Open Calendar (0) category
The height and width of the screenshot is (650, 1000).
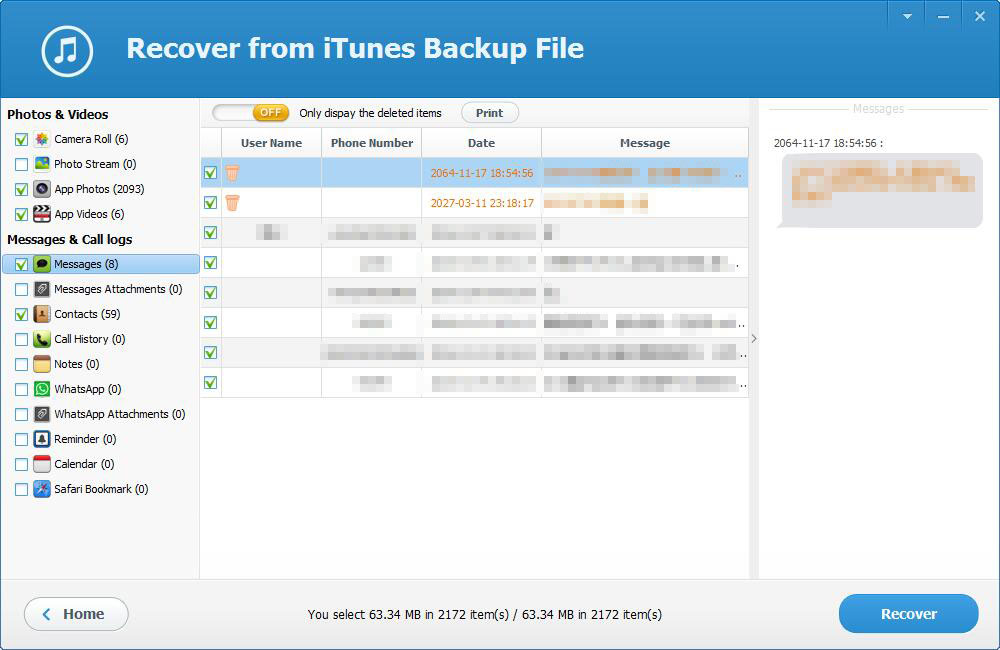click(x=84, y=464)
